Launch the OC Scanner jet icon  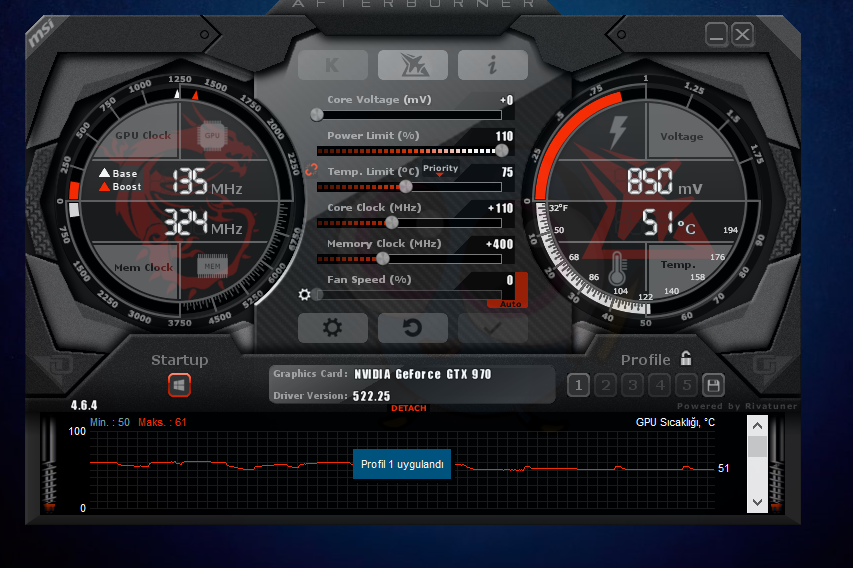413,65
